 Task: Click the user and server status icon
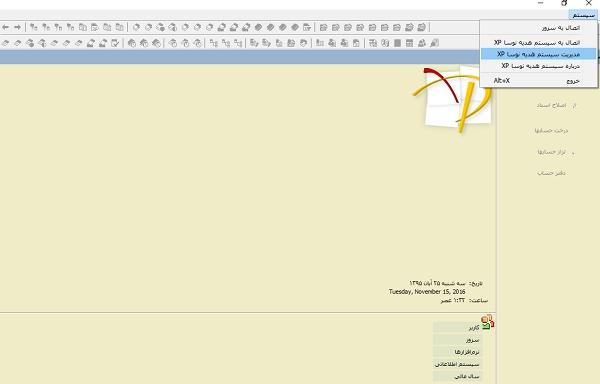[x=488, y=322]
